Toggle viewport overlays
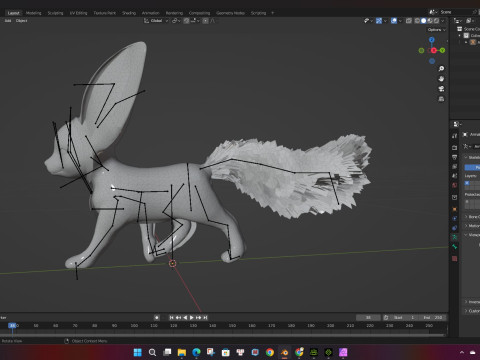 (394, 21)
